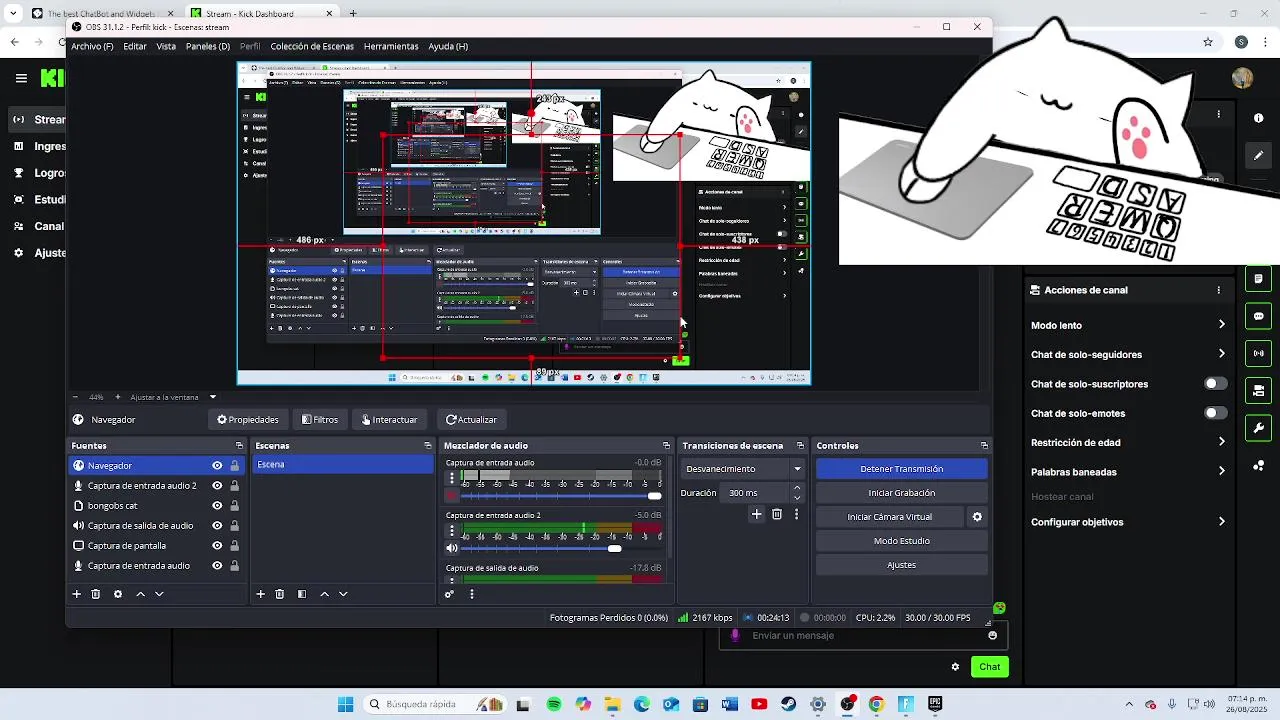Image resolution: width=1280 pixels, height=720 pixels.
Task: Enable Chat de solo-emotes switch
Action: 1215,413
